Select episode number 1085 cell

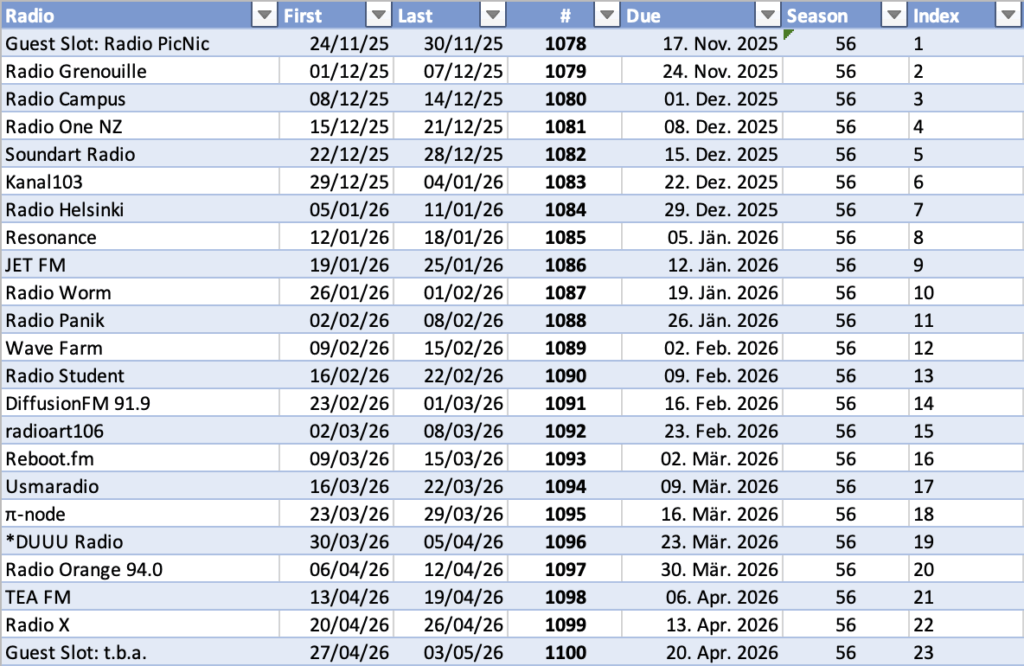(565, 238)
